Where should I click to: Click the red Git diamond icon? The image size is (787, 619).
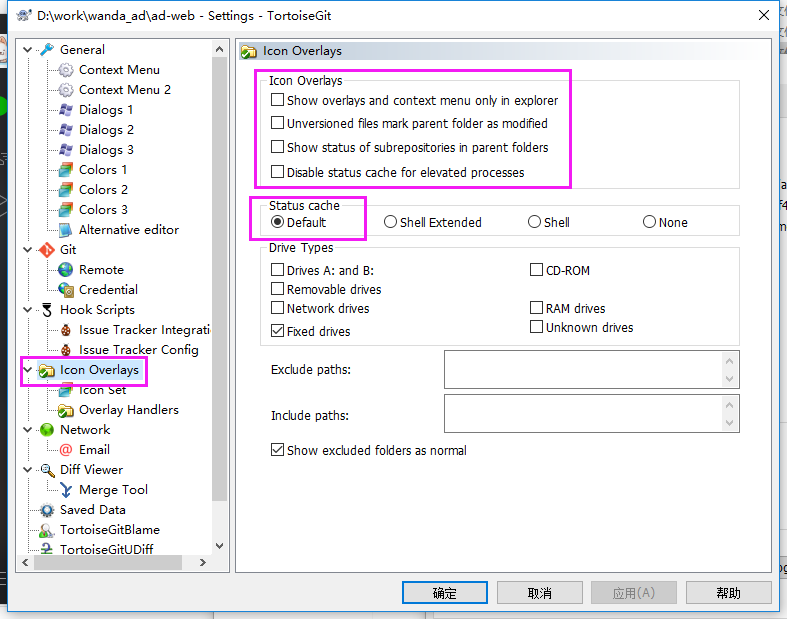coord(47,250)
